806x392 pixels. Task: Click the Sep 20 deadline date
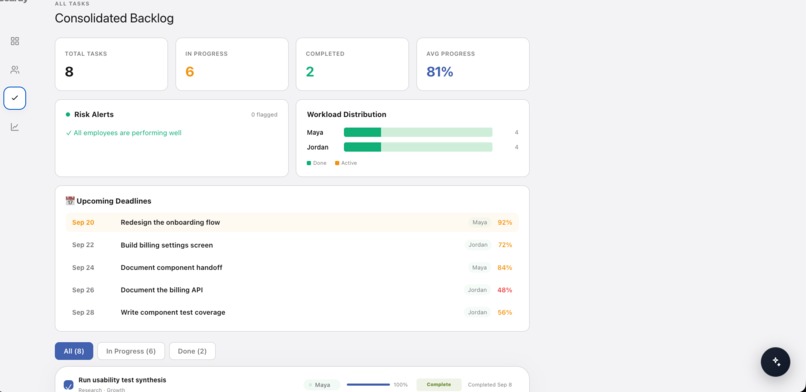[83, 222]
